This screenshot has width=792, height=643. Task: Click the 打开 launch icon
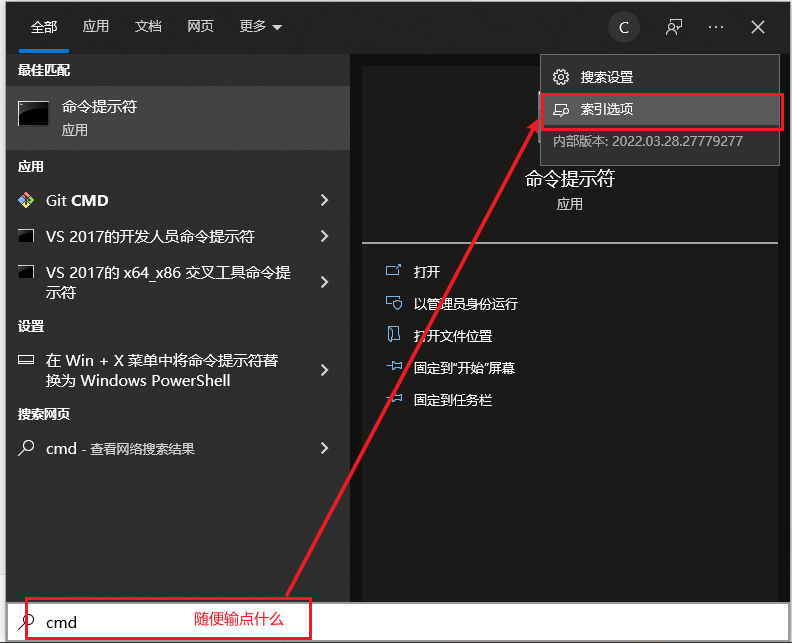pos(393,270)
